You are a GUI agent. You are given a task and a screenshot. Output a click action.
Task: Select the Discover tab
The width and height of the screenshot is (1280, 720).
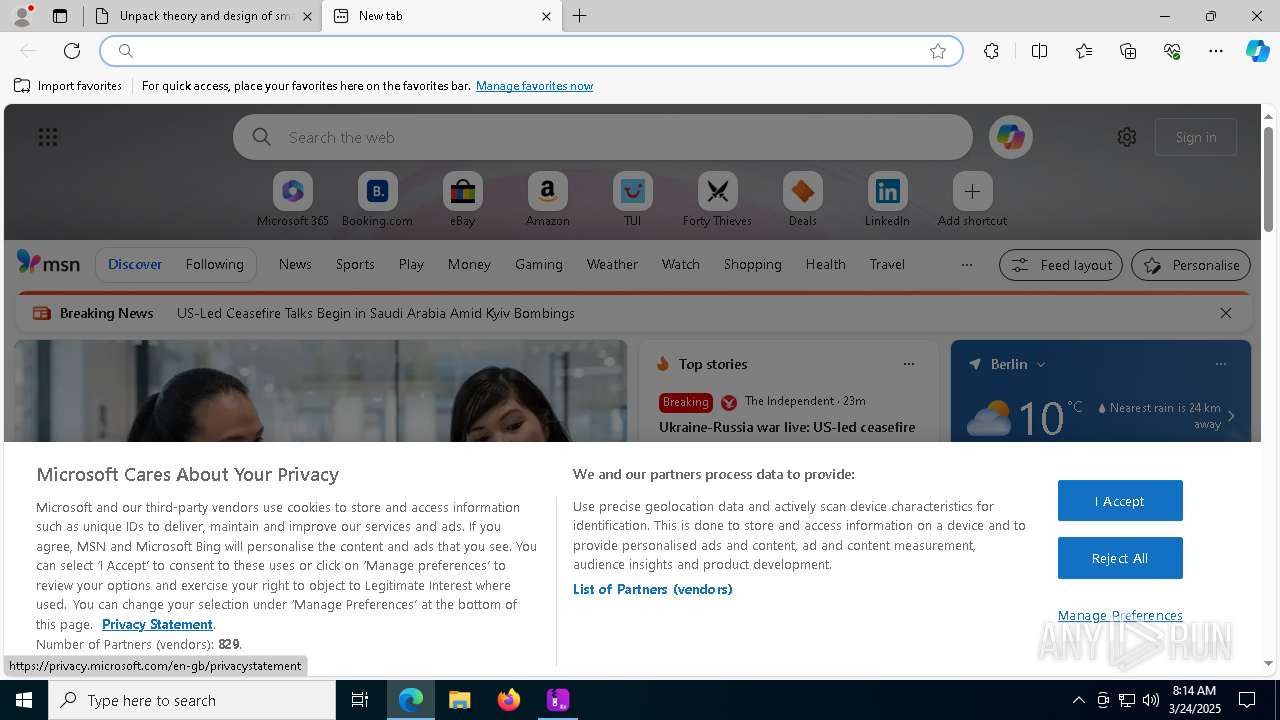tap(135, 264)
